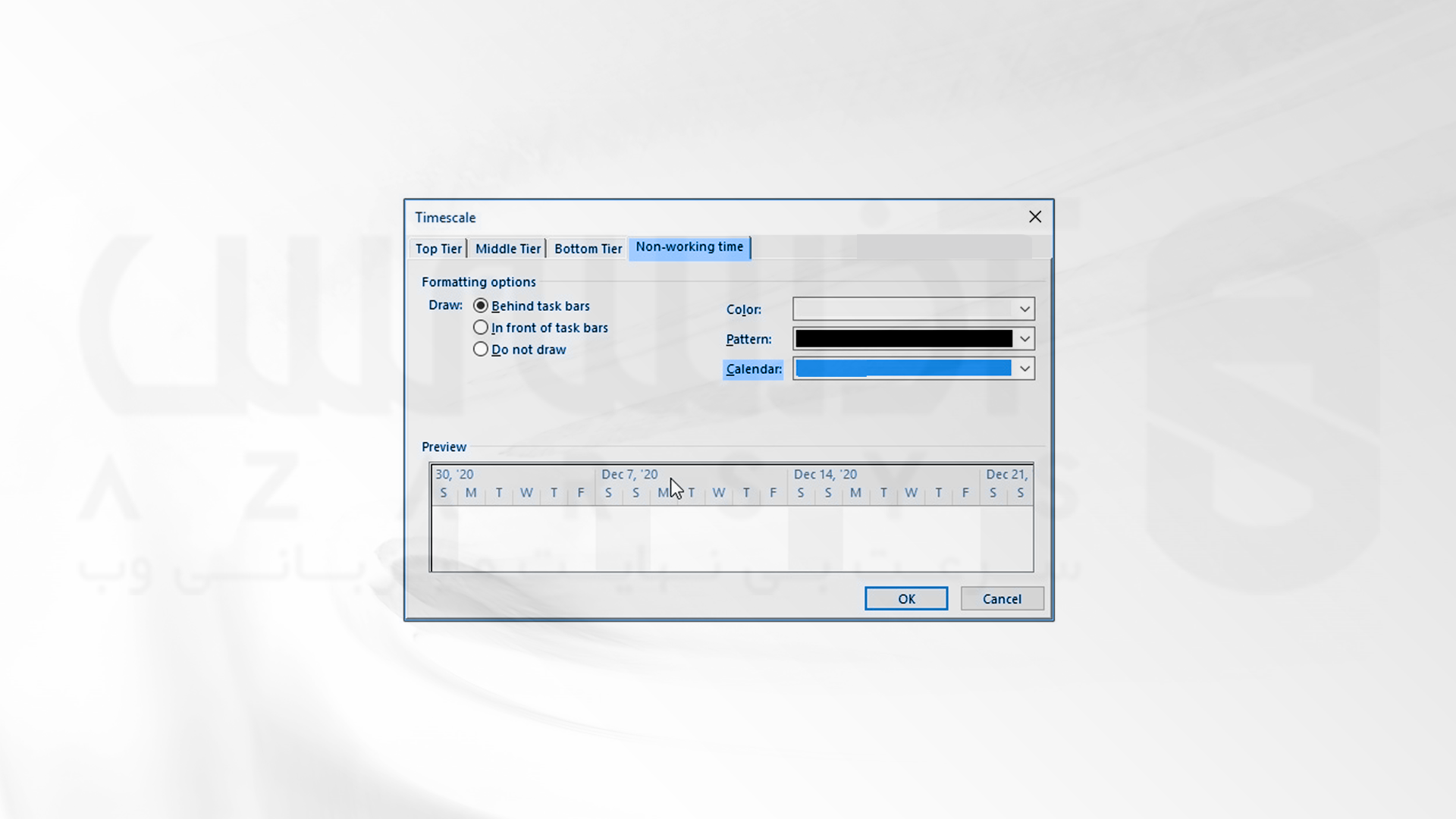Screen dimensions: 1456x819
Task: Click the black Pattern color swatch
Action: pos(905,339)
